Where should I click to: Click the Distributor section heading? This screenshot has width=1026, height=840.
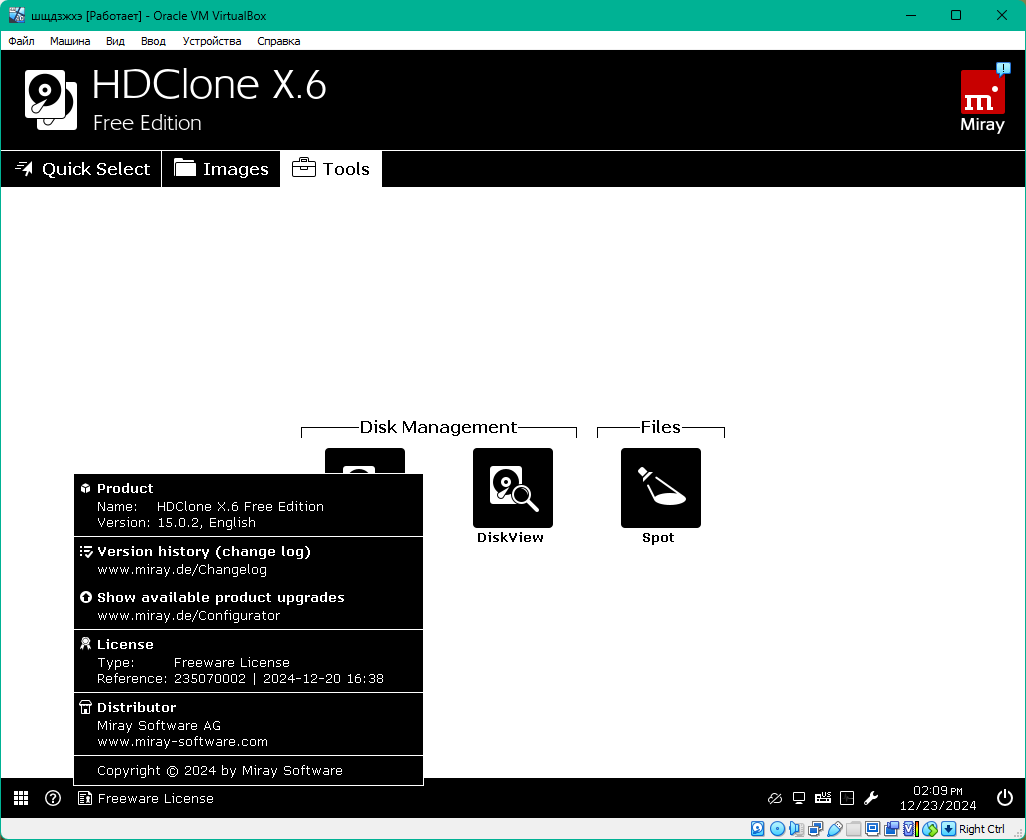click(136, 707)
